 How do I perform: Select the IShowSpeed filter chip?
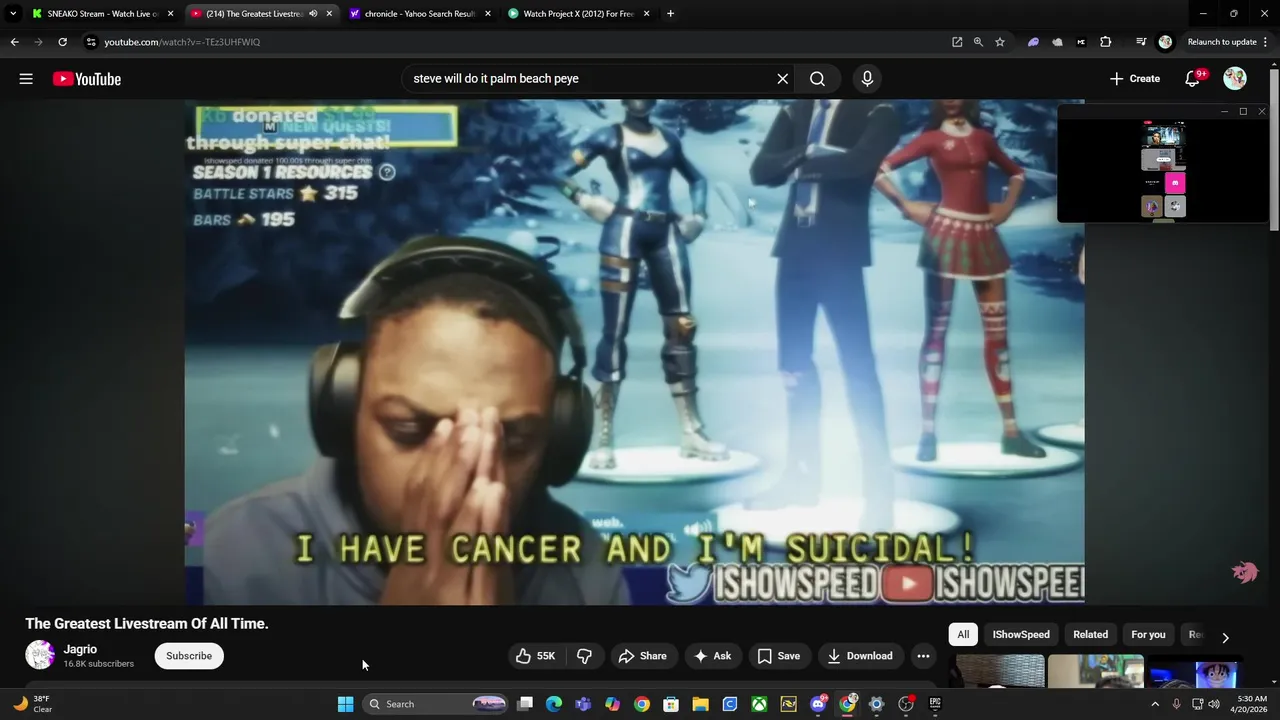pos(1021,634)
